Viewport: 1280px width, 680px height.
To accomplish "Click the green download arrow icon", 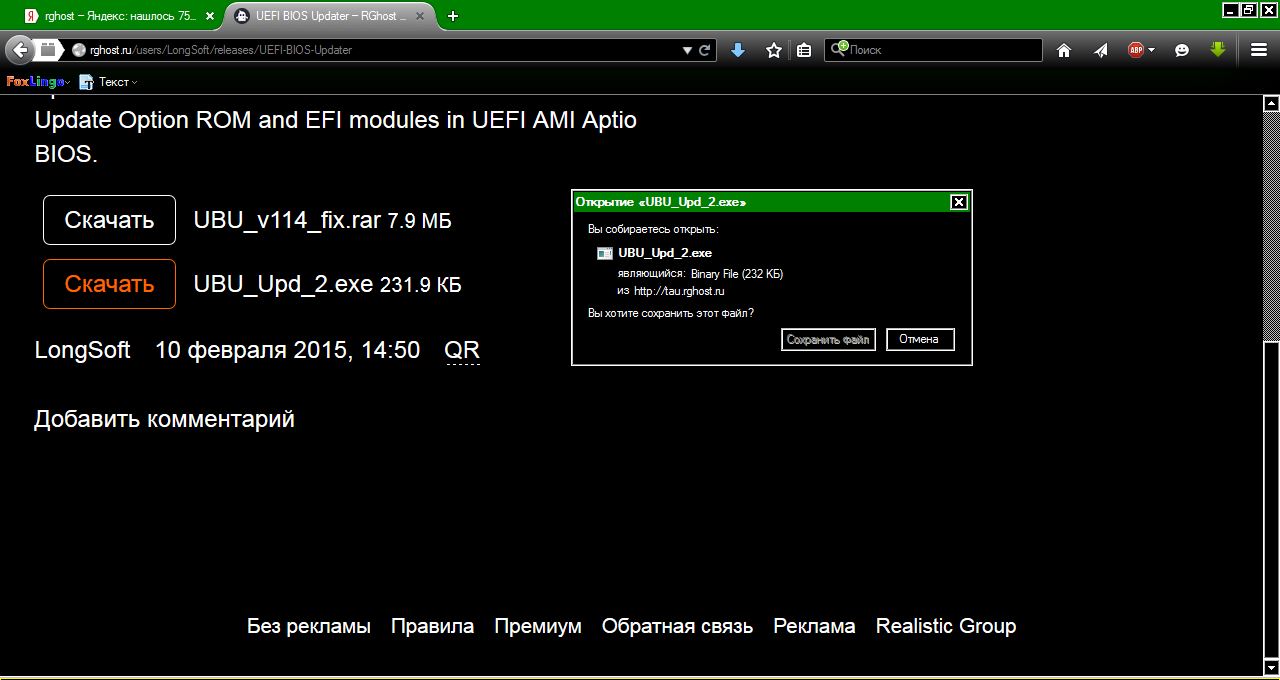I will 1218,50.
